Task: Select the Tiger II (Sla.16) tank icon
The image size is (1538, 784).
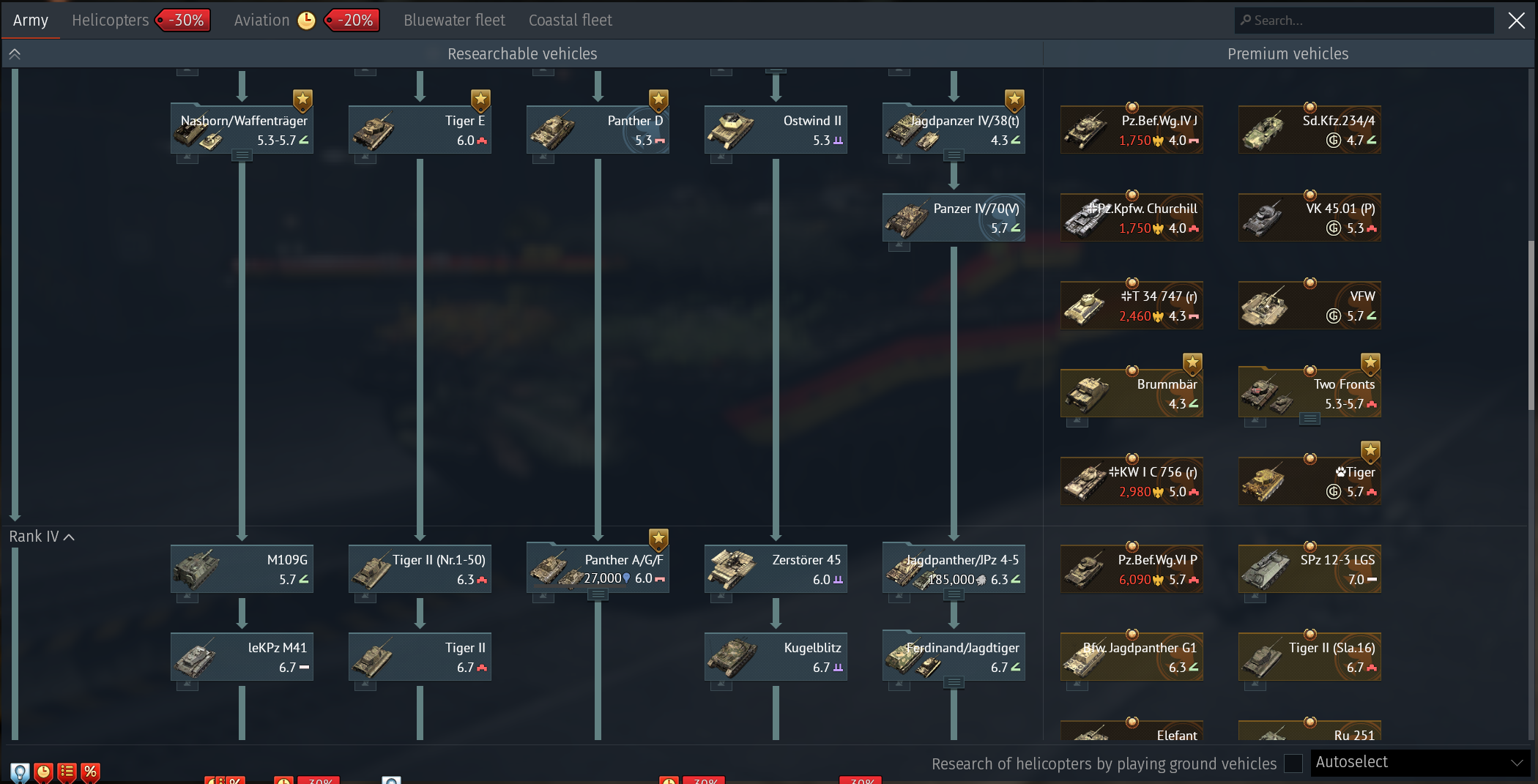Action: tap(1263, 659)
